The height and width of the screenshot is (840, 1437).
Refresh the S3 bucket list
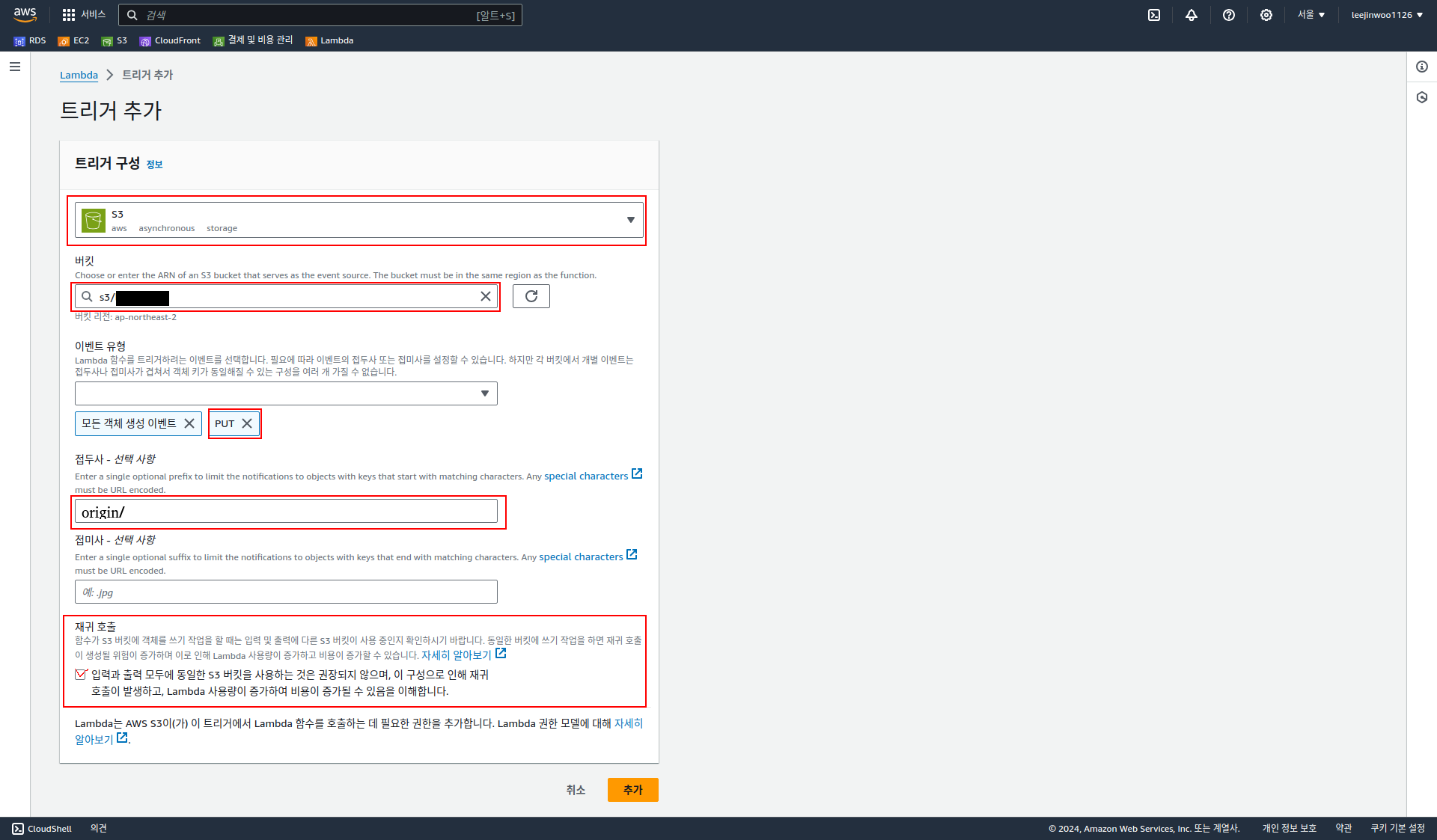(x=531, y=296)
